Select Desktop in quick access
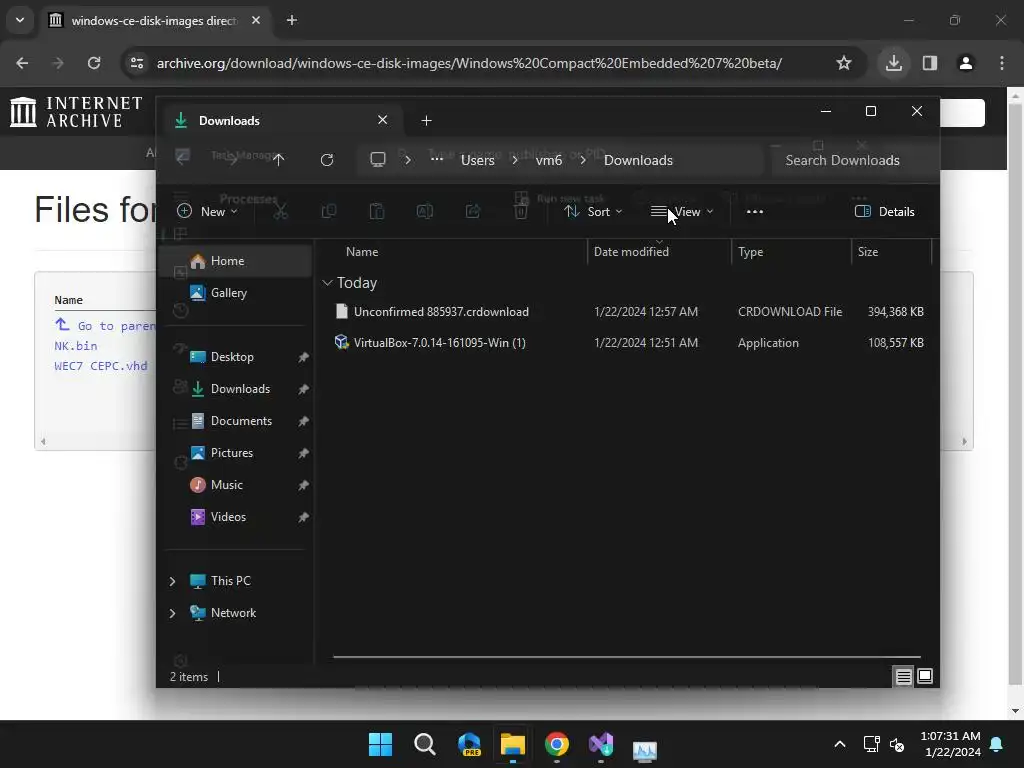 pos(236,357)
